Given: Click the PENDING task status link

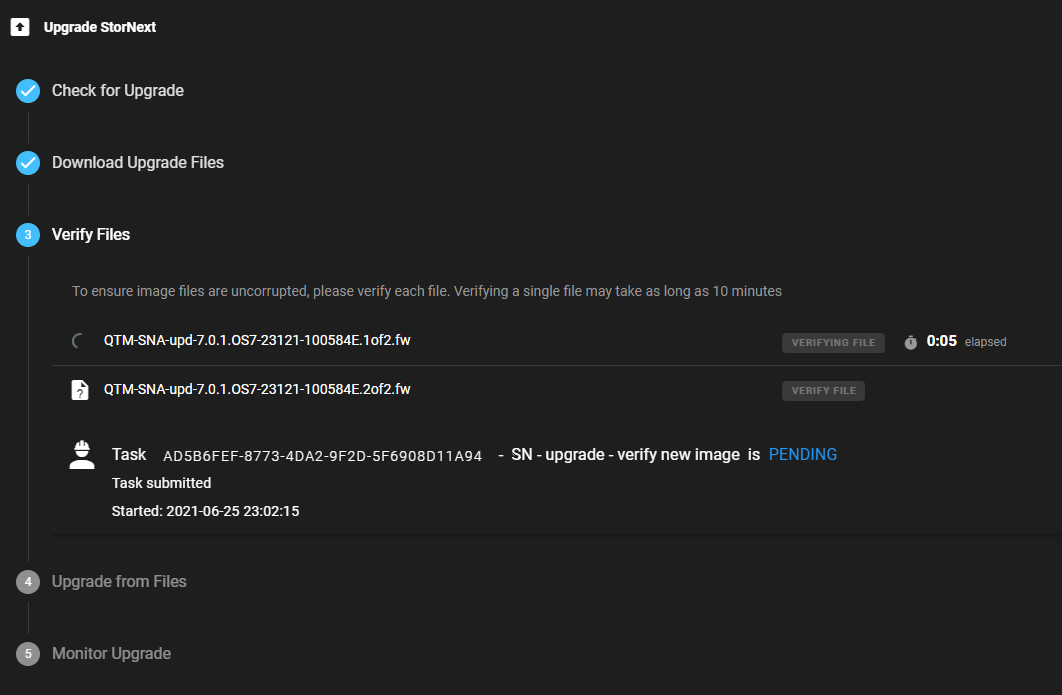Looking at the screenshot, I should (x=803, y=455).
